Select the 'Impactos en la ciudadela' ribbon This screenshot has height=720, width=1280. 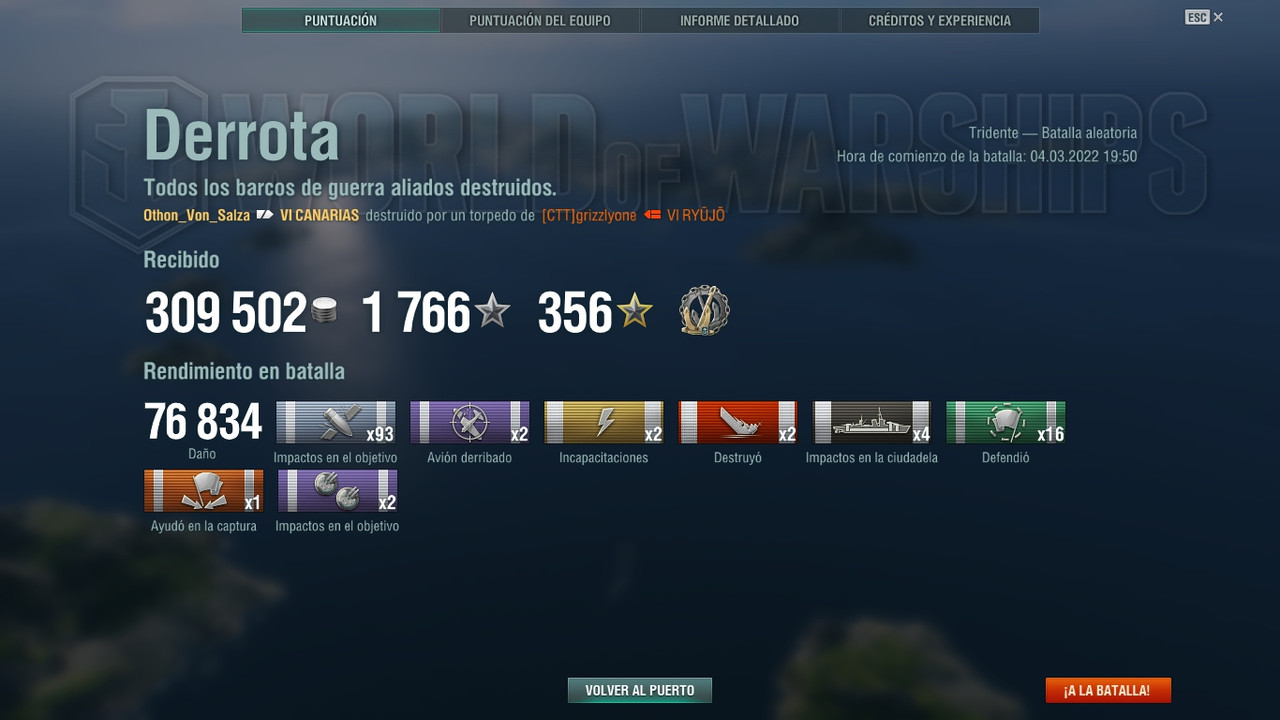pos(872,422)
